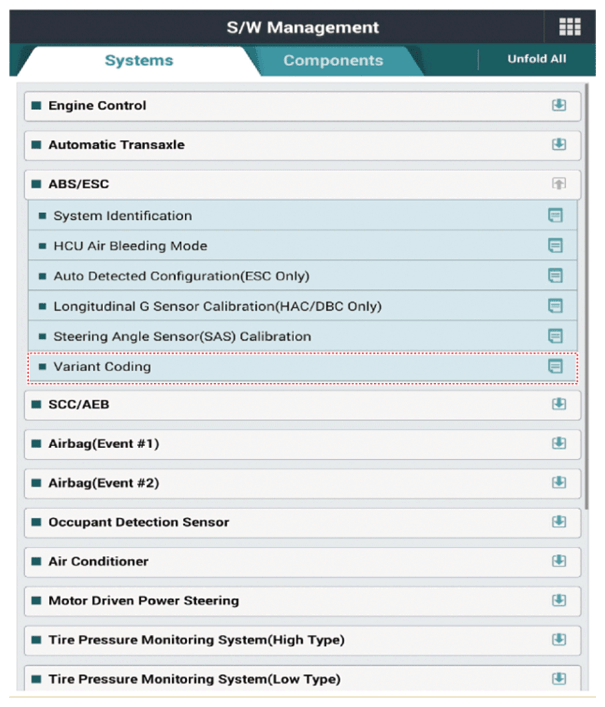Image resolution: width=605 pixels, height=707 pixels.
Task: Click the HCU Air Bleeding Mode document icon
Action: pyautogui.click(x=555, y=246)
